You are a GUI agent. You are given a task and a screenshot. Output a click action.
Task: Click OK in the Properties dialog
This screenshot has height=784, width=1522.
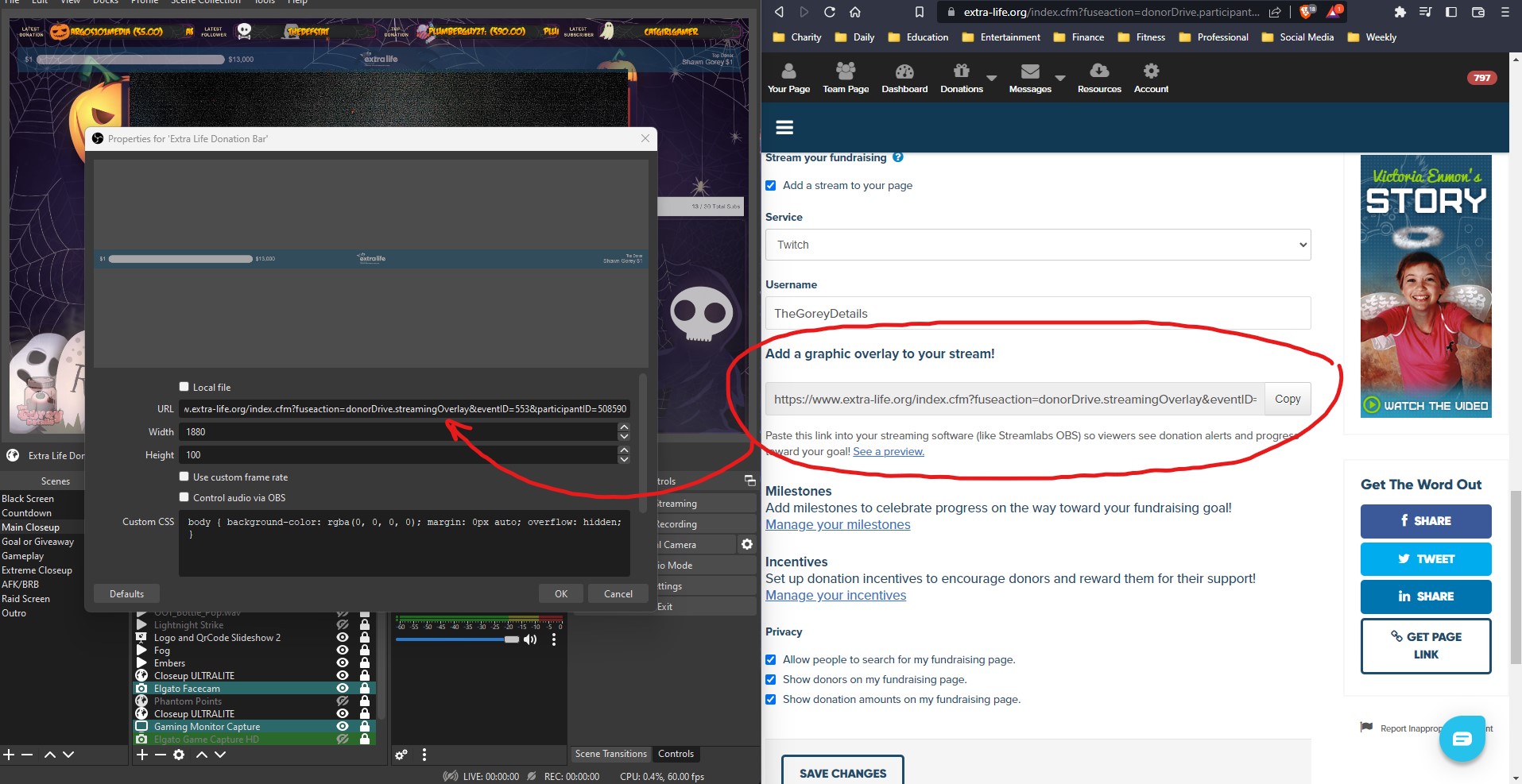pyautogui.click(x=561, y=593)
